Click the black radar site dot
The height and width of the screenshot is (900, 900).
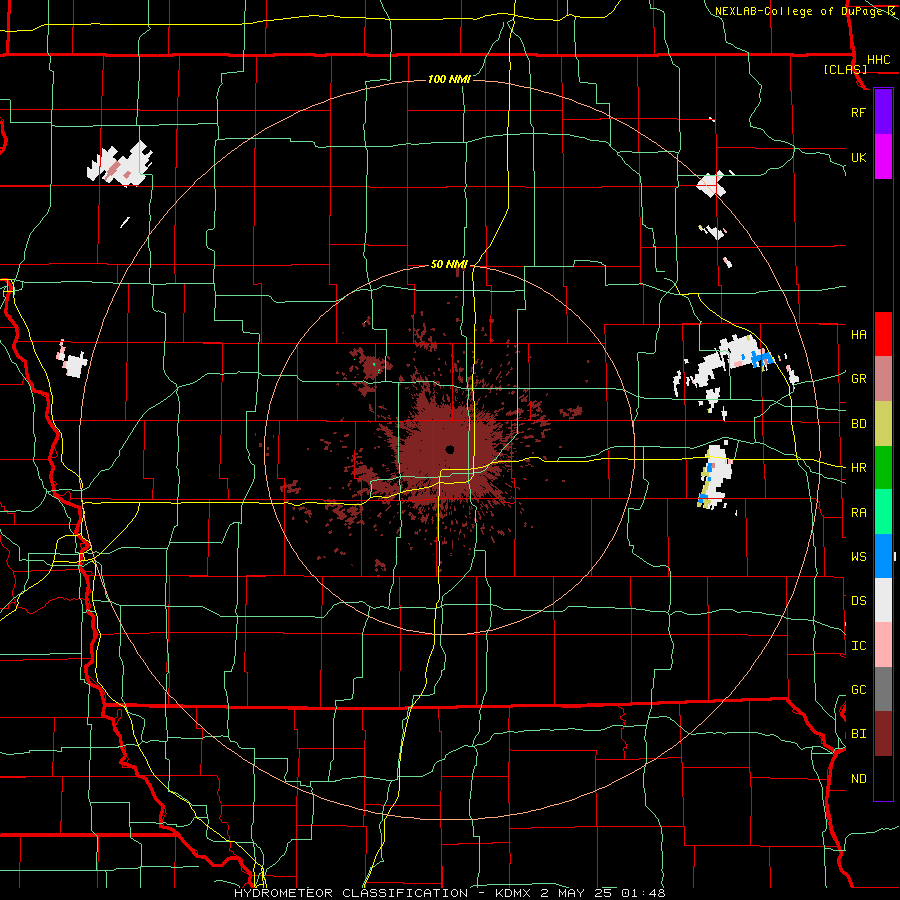pyautogui.click(x=450, y=449)
